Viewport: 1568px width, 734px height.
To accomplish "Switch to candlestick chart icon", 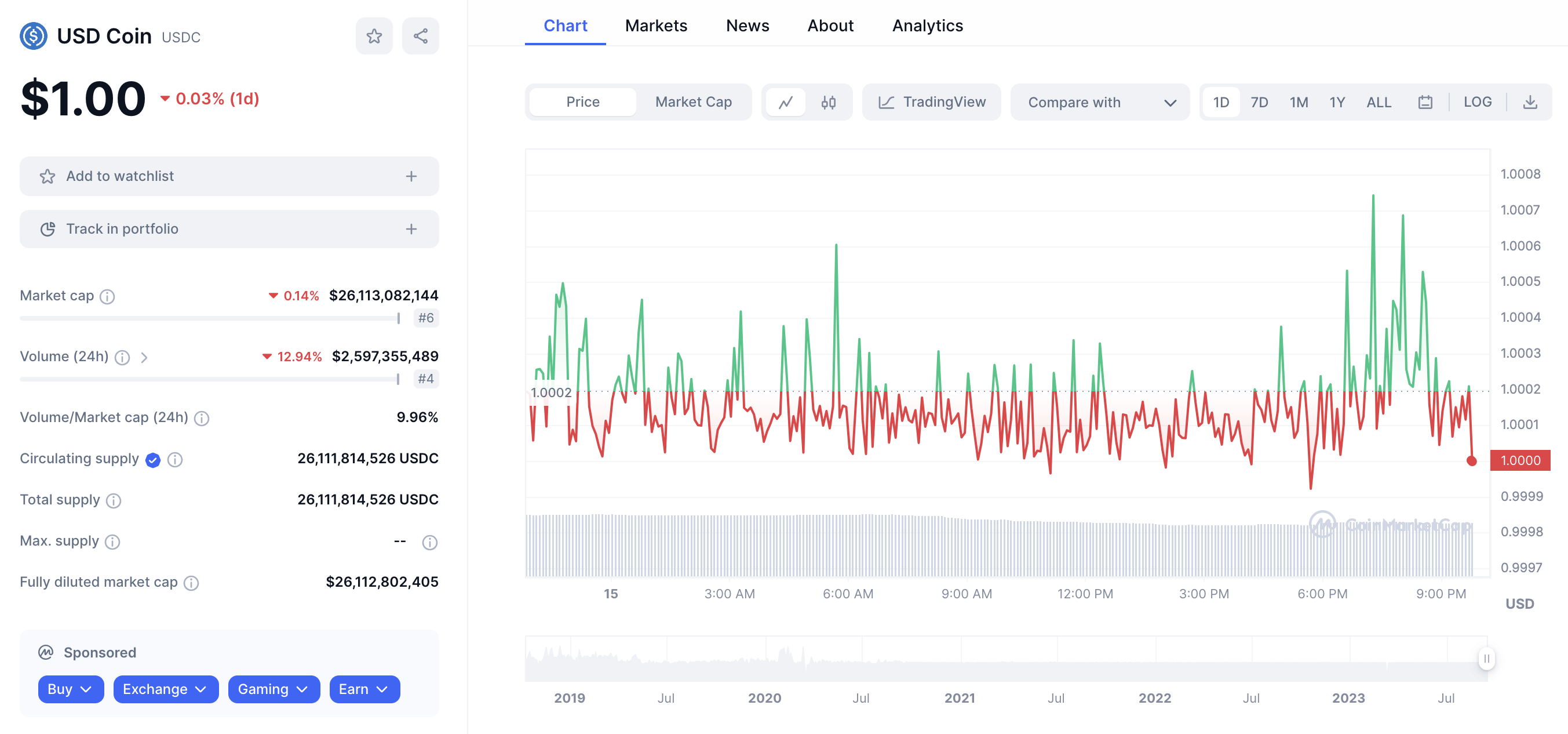I will pos(828,103).
